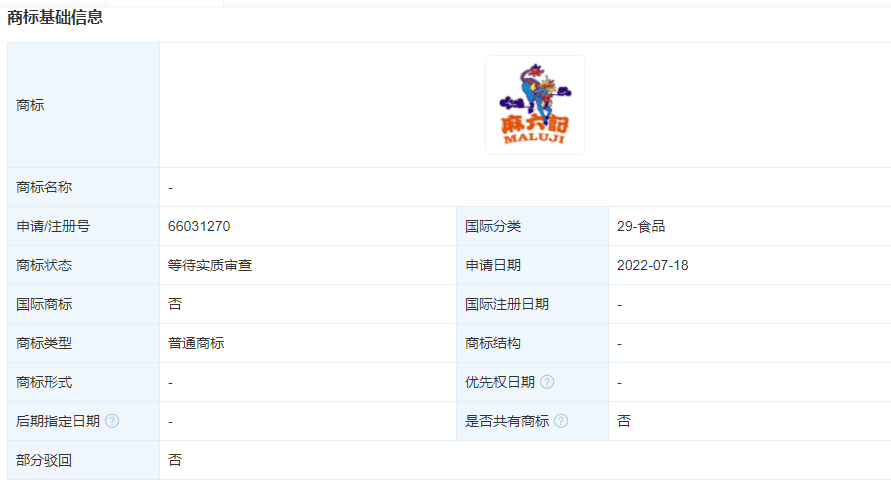This screenshot has width=891, height=491.
Task: Open the MALUJI trademark logo image
Action: 535,105
